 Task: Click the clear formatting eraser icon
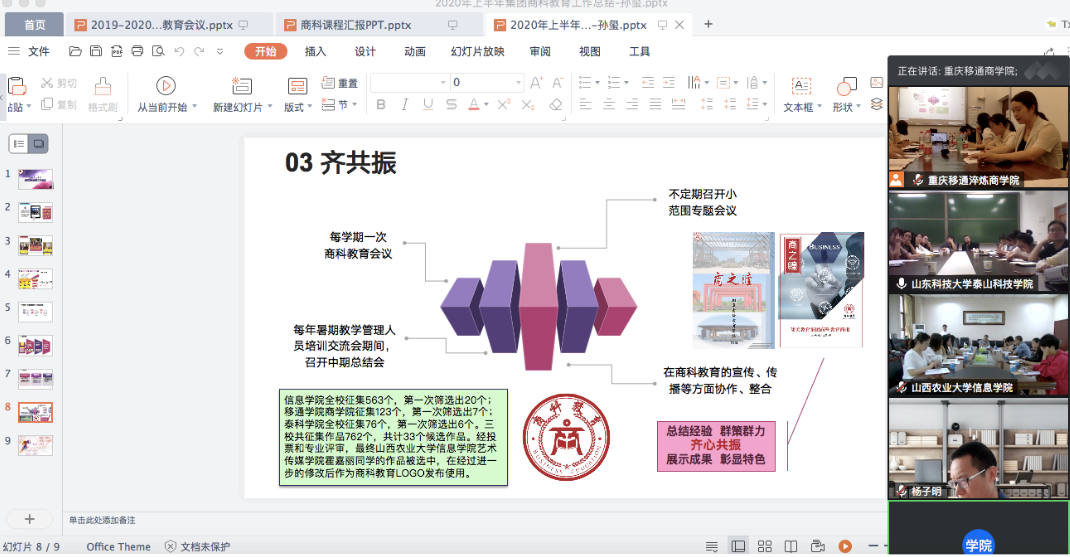pyautogui.click(x=556, y=104)
